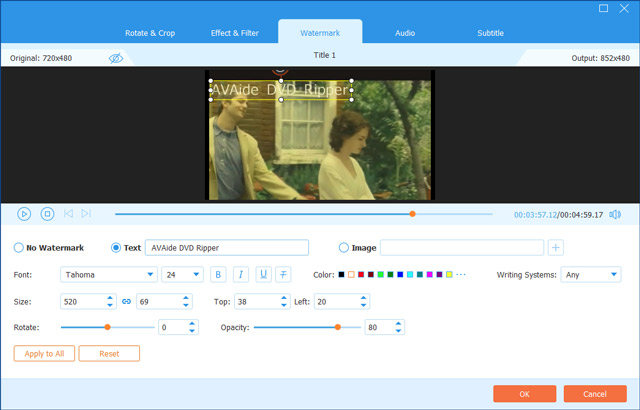Screen dimensions: 640x410
Task: Decrease the width 520 value
Action: click(110, 305)
